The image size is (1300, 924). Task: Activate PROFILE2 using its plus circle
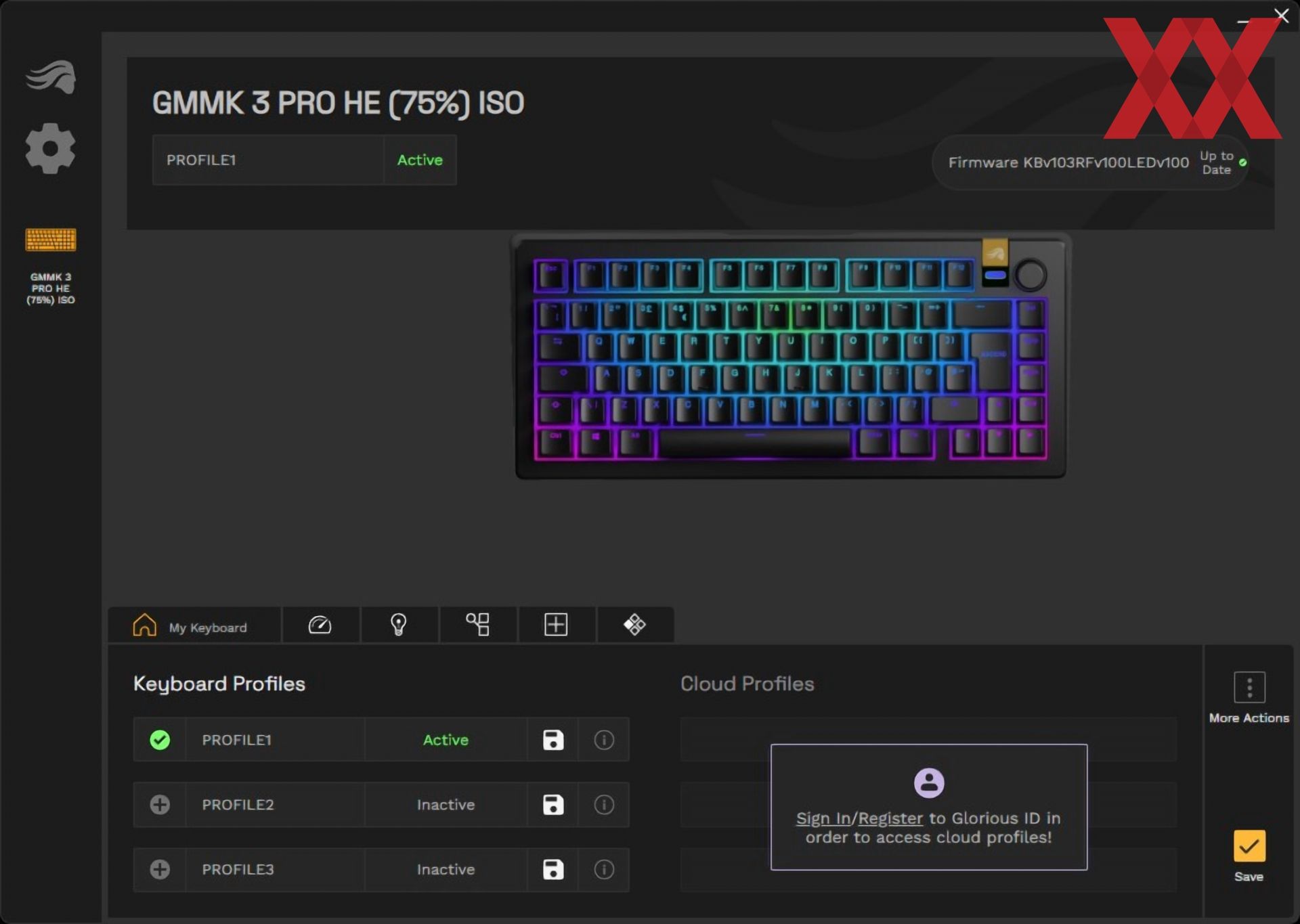[x=160, y=805]
